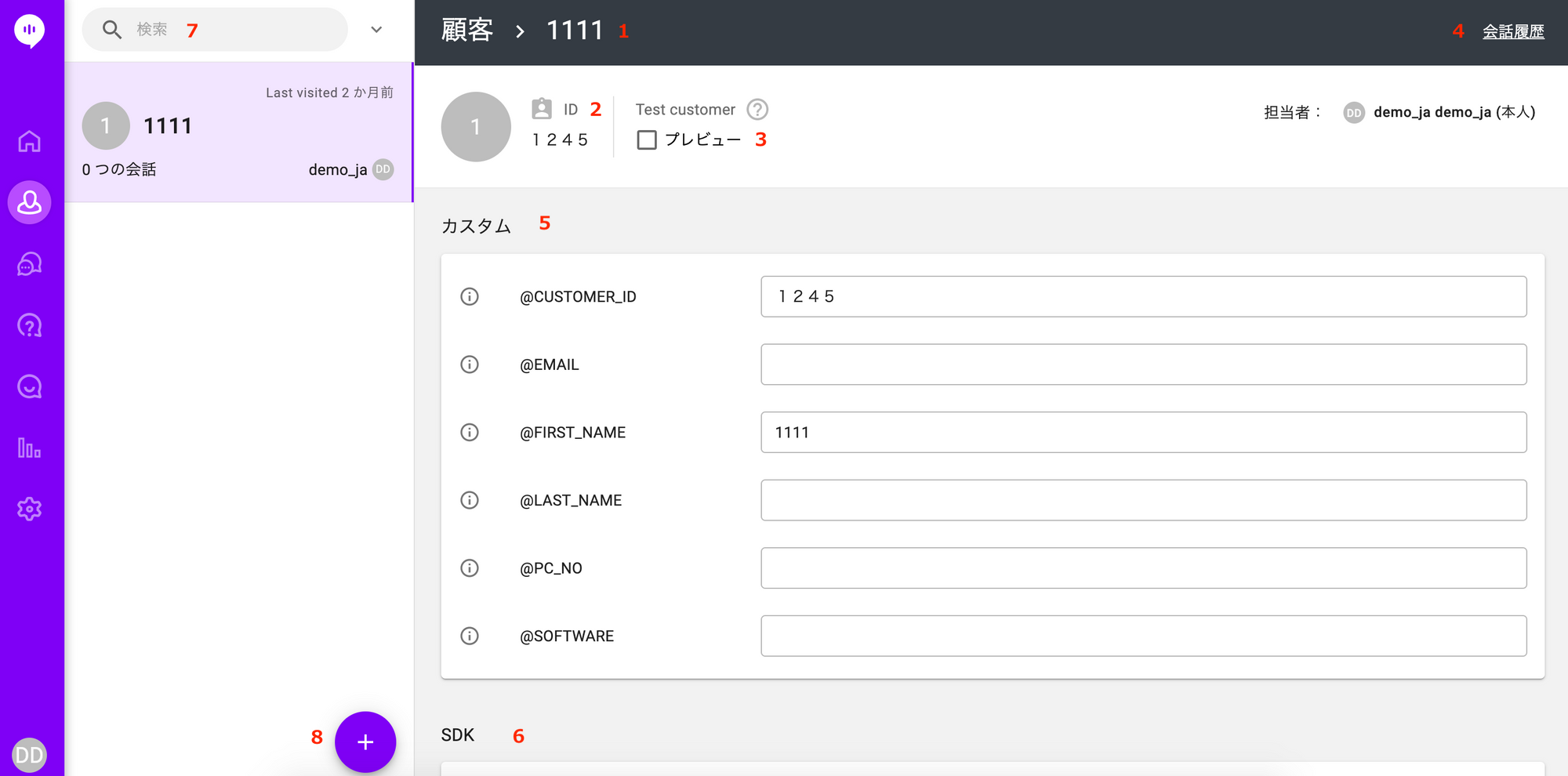Click the DD avatar beside the assignee name

click(1354, 113)
